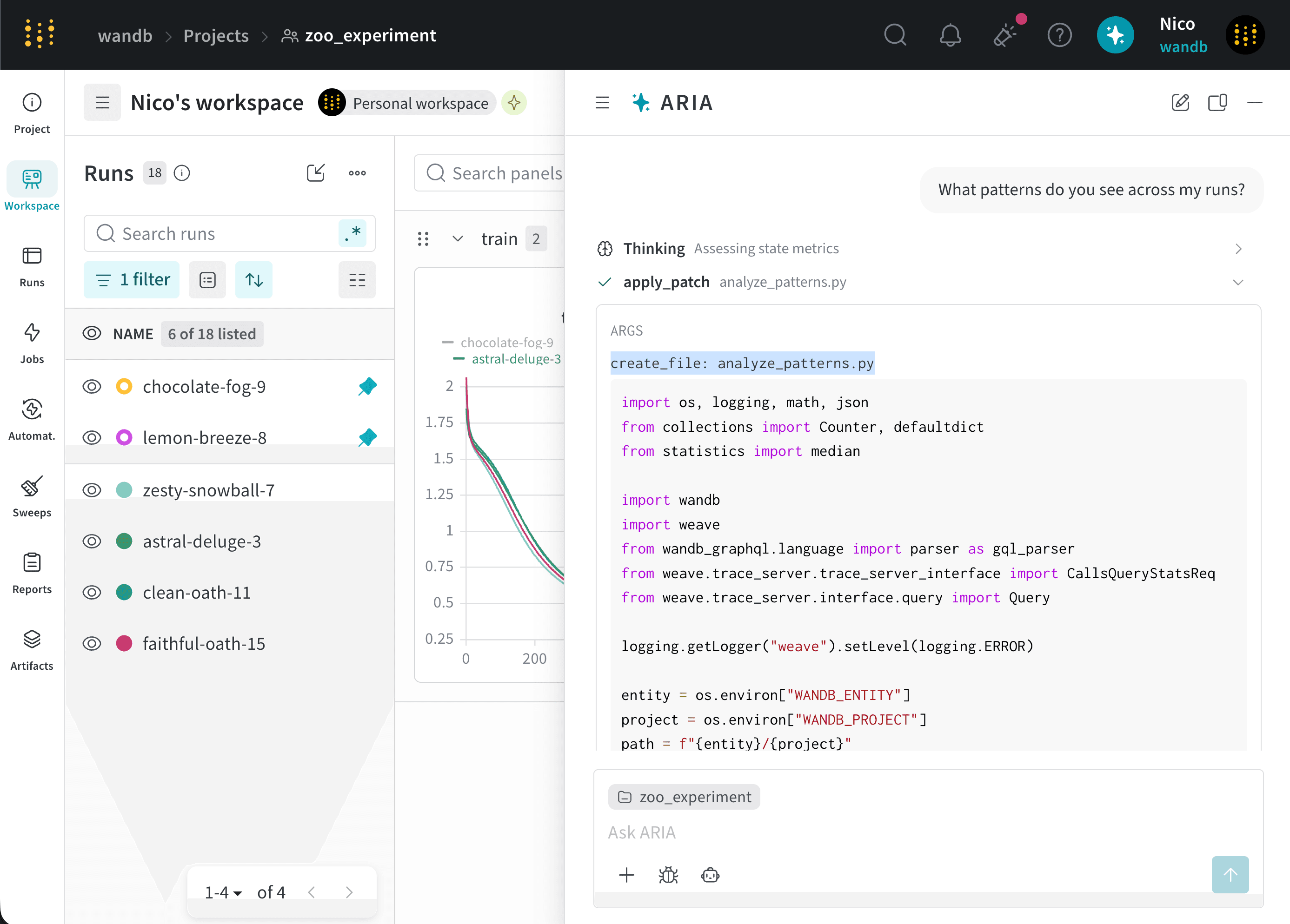Hide the clean-oath-11 run

(92, 592)
